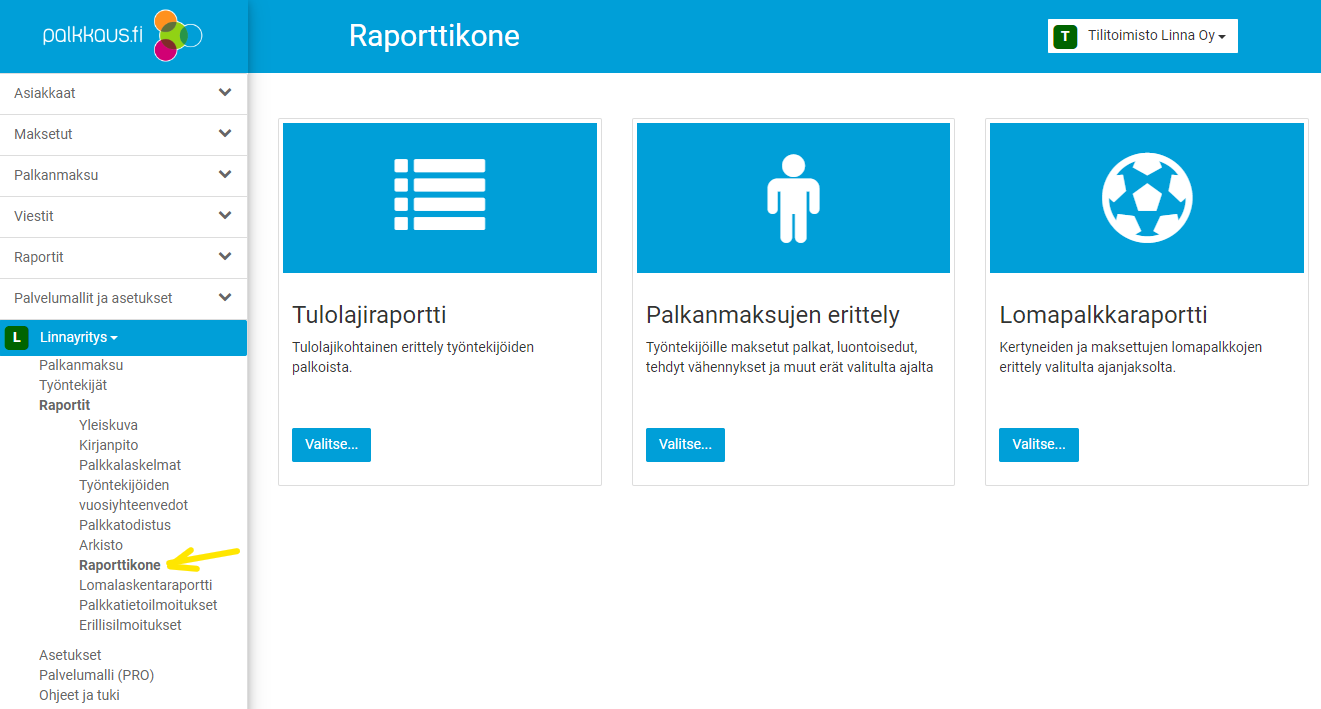Viewport: 1321px width, 709px height.
Task: Open the Maksetut menu
Action: point(124,134)
